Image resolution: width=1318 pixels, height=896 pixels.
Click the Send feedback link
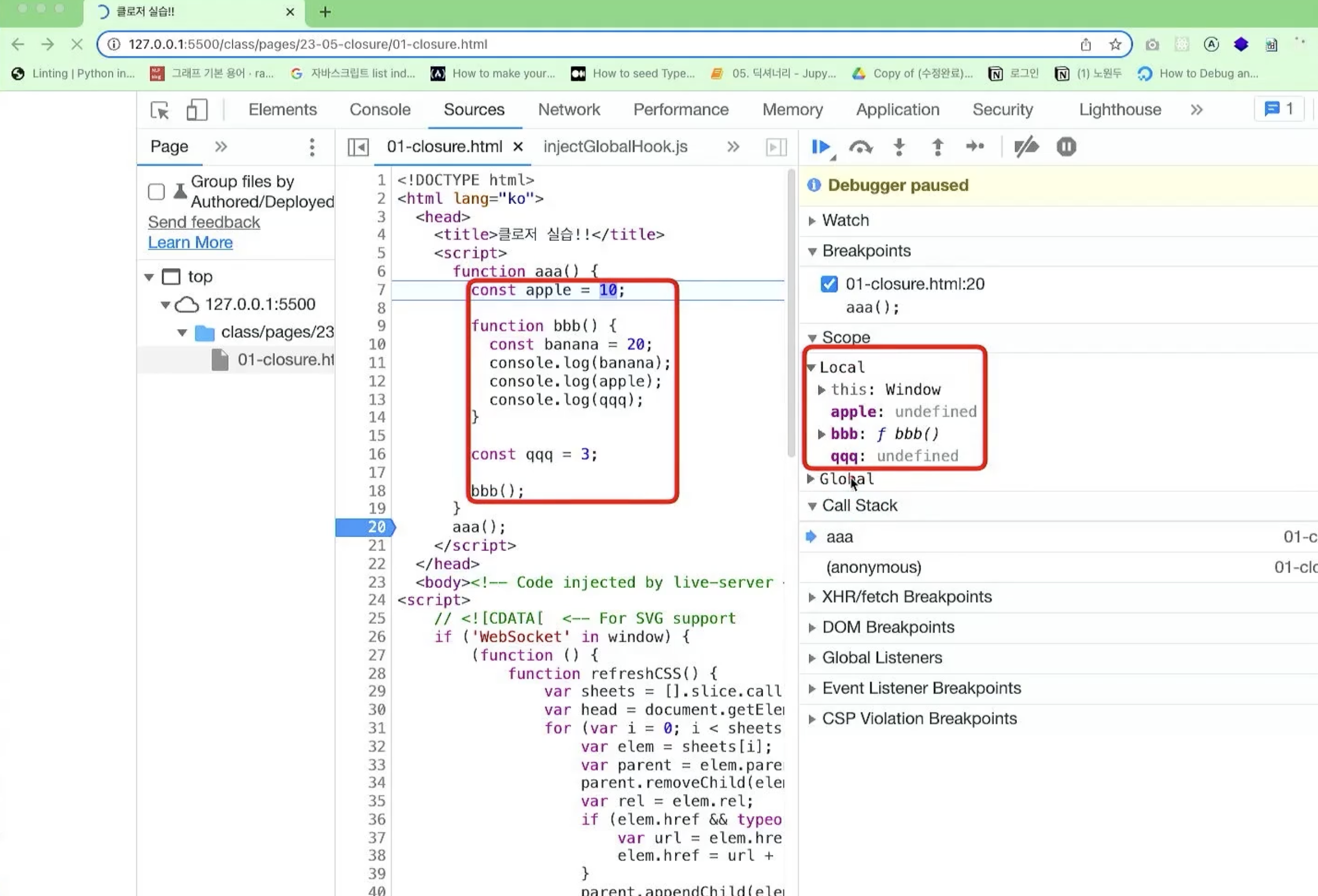[204, 222]
